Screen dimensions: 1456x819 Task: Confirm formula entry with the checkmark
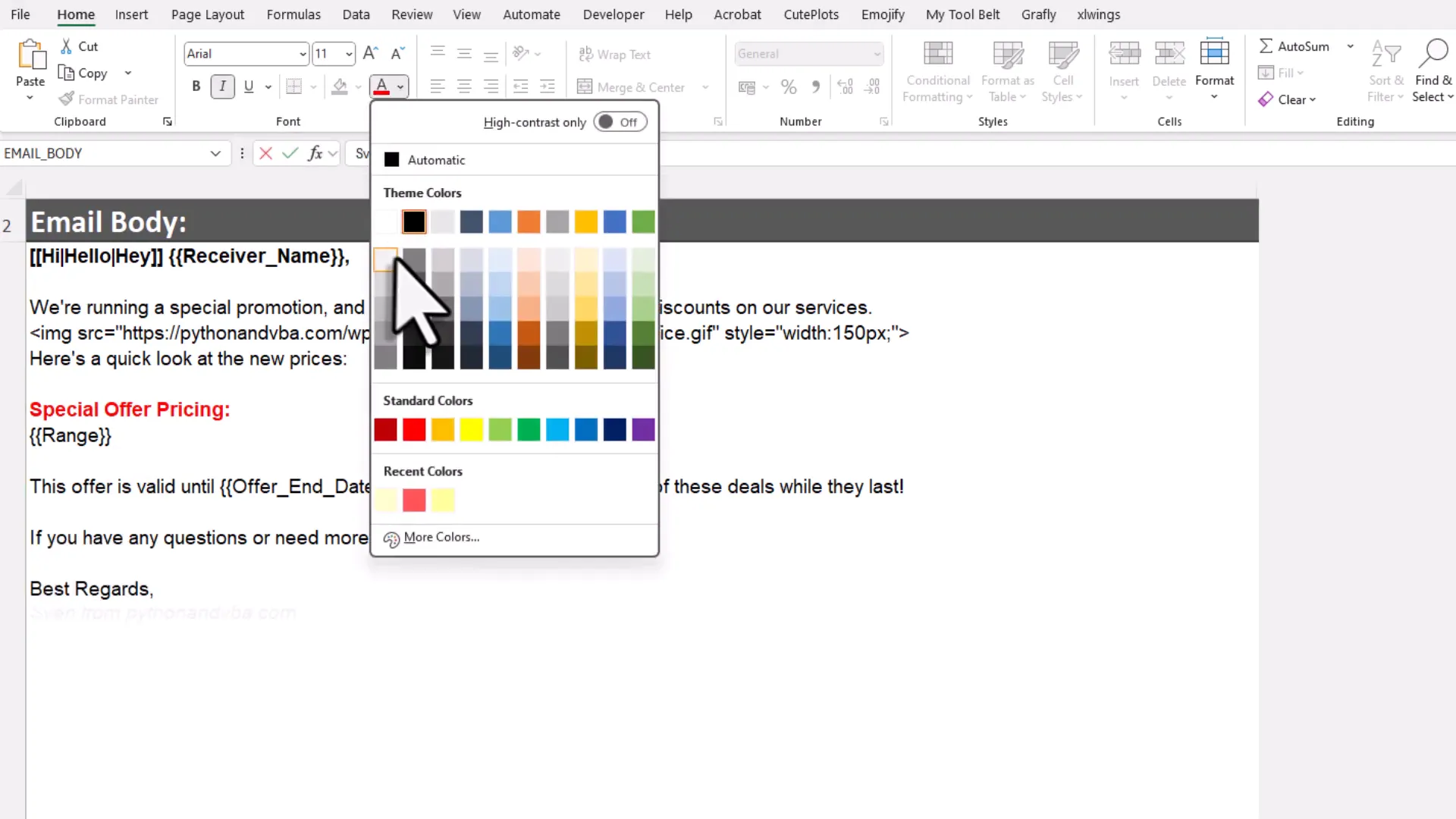[290, 152]
